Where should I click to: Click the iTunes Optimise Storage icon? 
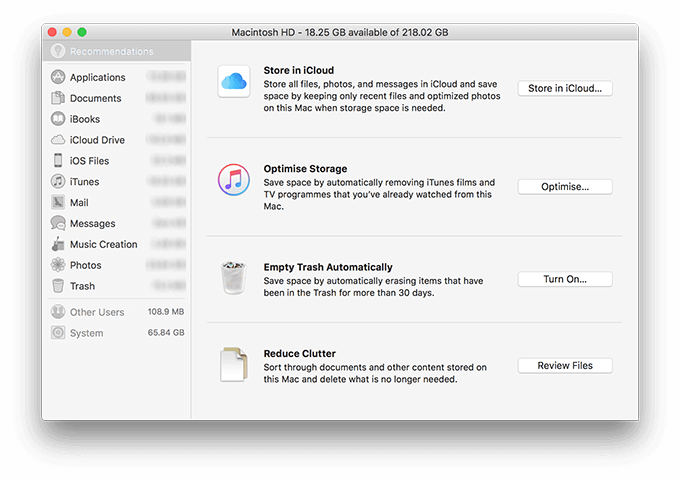[x=233, y=181]
